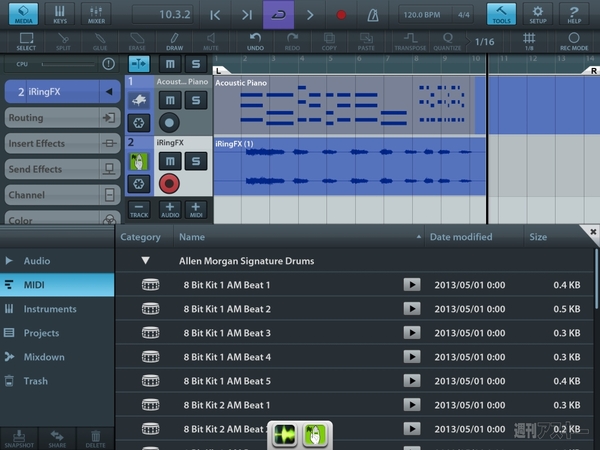Disarm recording on the iRingFX track
This screenshot has height=450, width=600.
[x=169, y=184]
